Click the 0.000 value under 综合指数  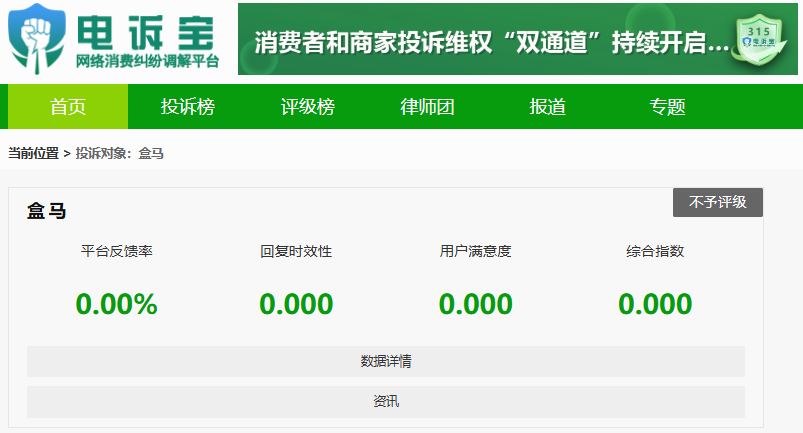point(655,304)
